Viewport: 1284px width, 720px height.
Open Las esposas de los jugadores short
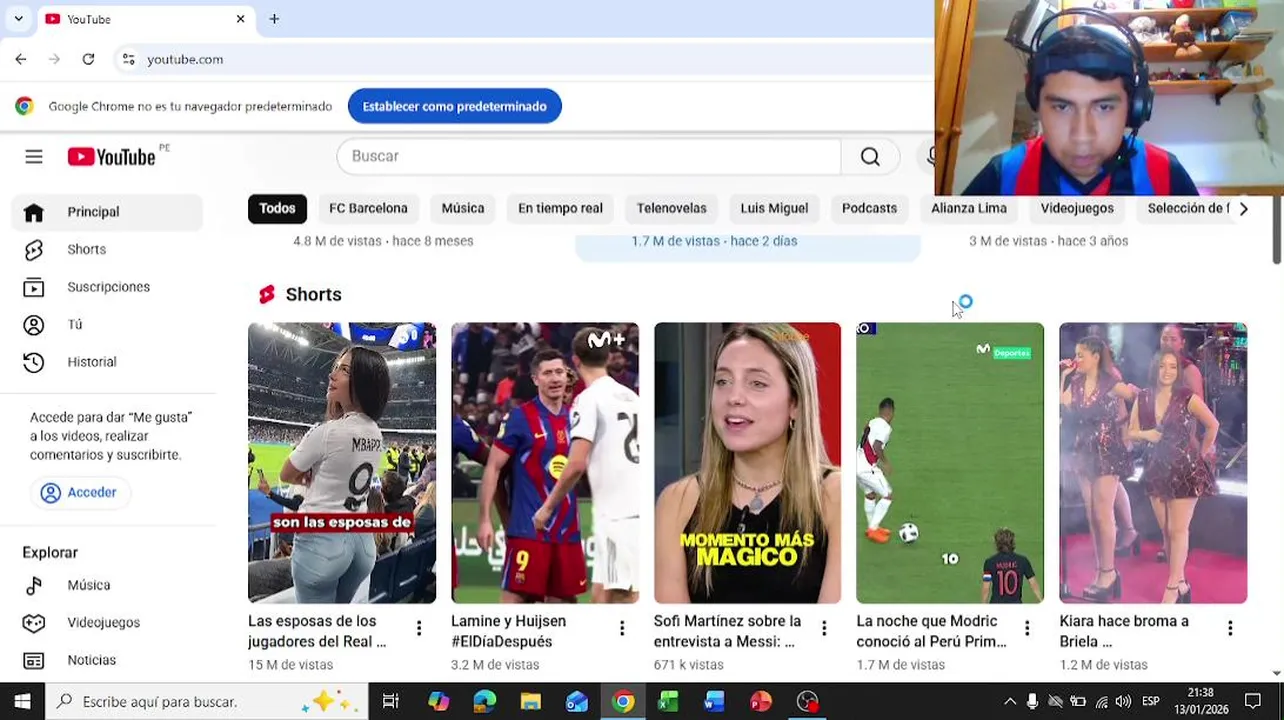pos(342,463)
